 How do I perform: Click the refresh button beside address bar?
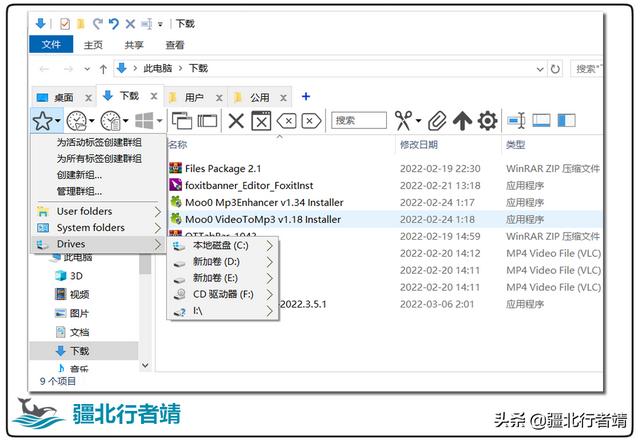pyautogui.click(x=555, y=69)
